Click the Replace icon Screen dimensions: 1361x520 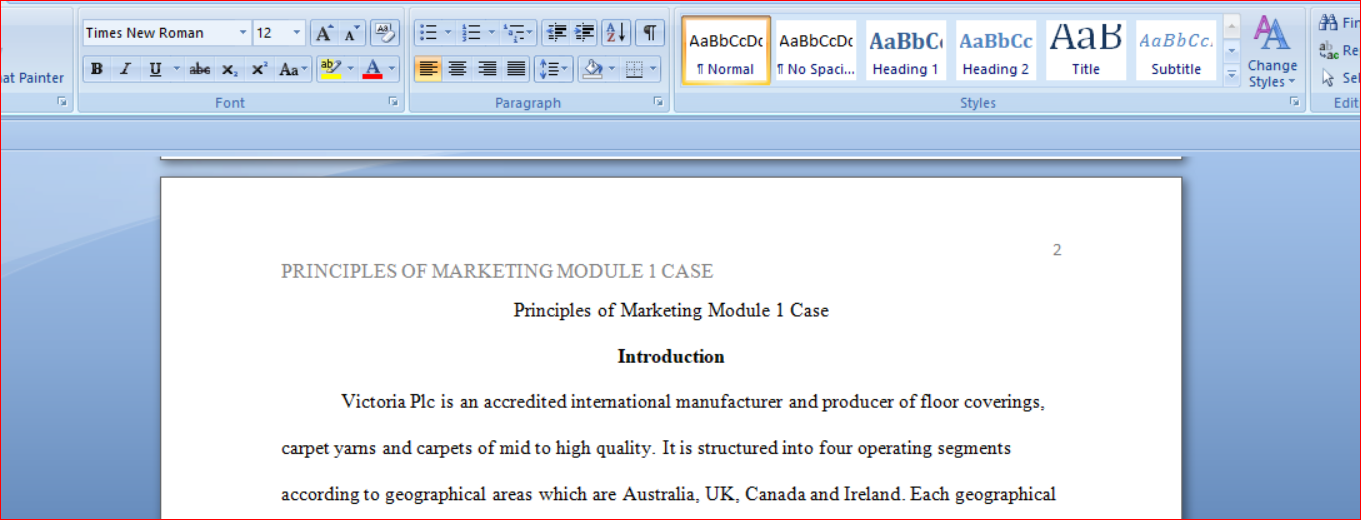click(1329, 50)
